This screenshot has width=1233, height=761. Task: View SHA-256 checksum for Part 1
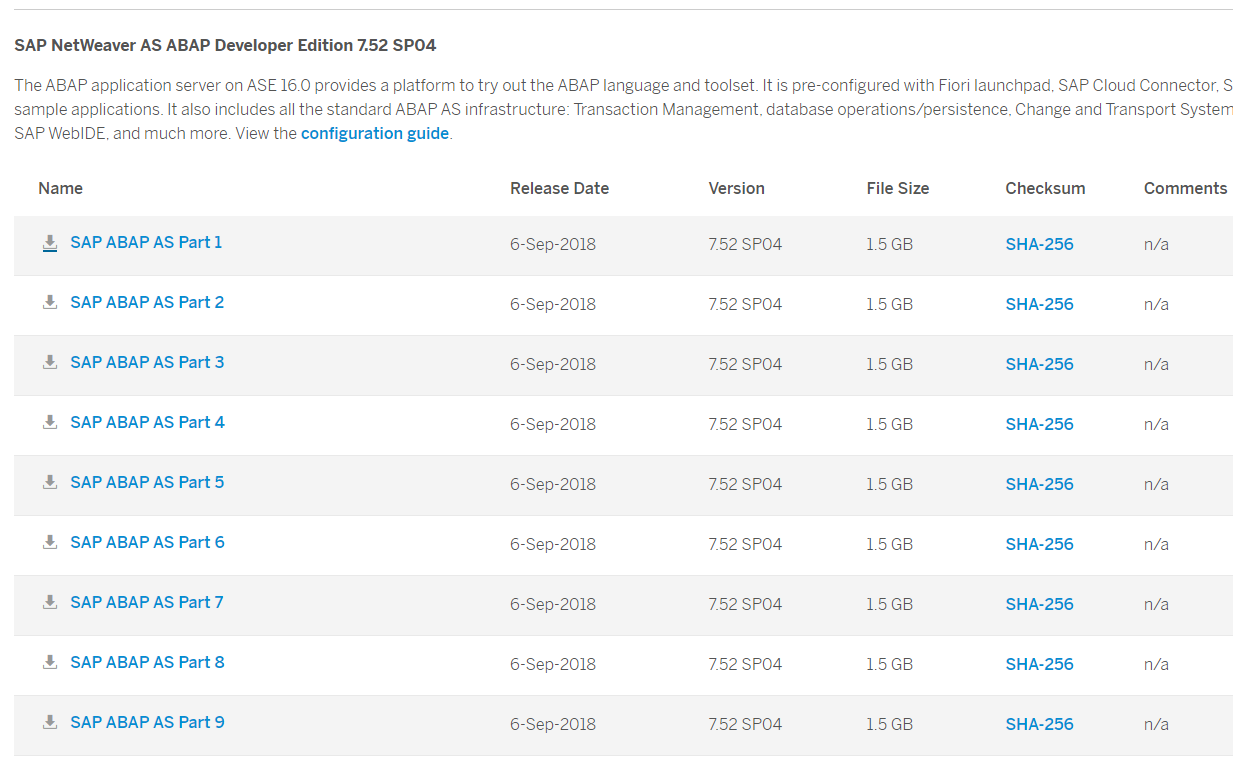[x=1039, y=244]
